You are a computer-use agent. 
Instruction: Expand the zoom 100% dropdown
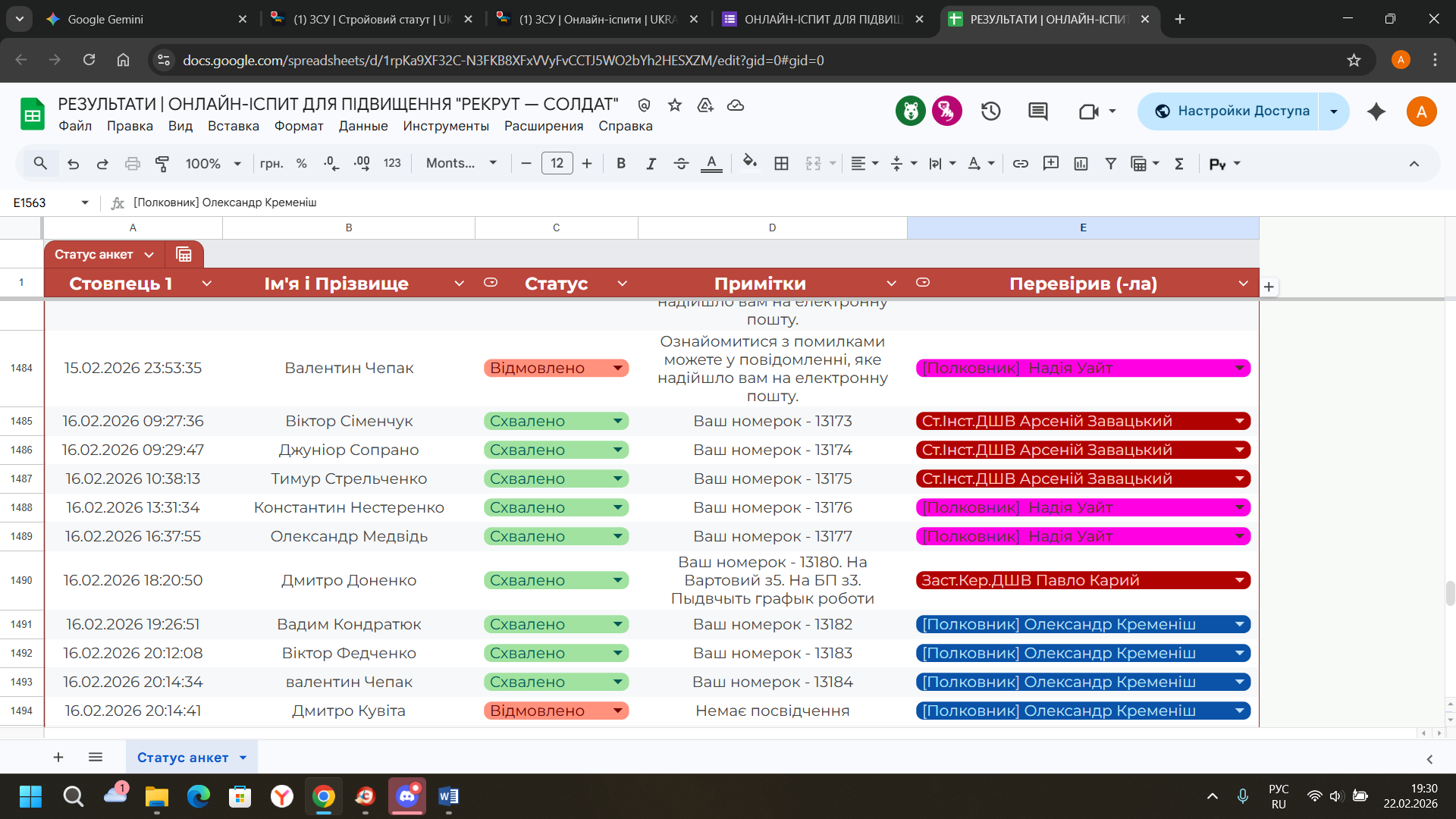[x=237, y=163]
